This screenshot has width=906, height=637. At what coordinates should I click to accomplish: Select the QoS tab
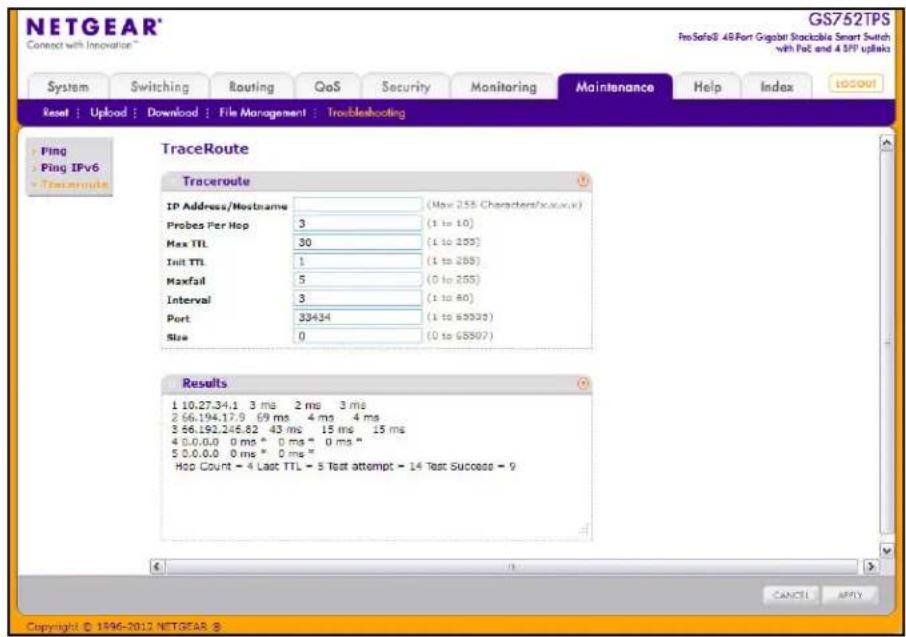(327, 87)
